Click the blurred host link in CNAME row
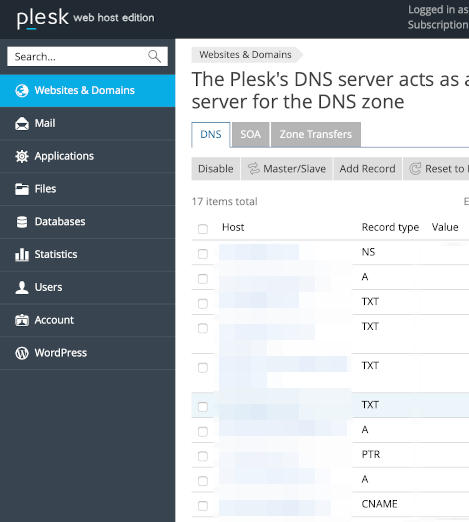Image resolution: width=469 pixels, height=522 pixels. [275, 507]
